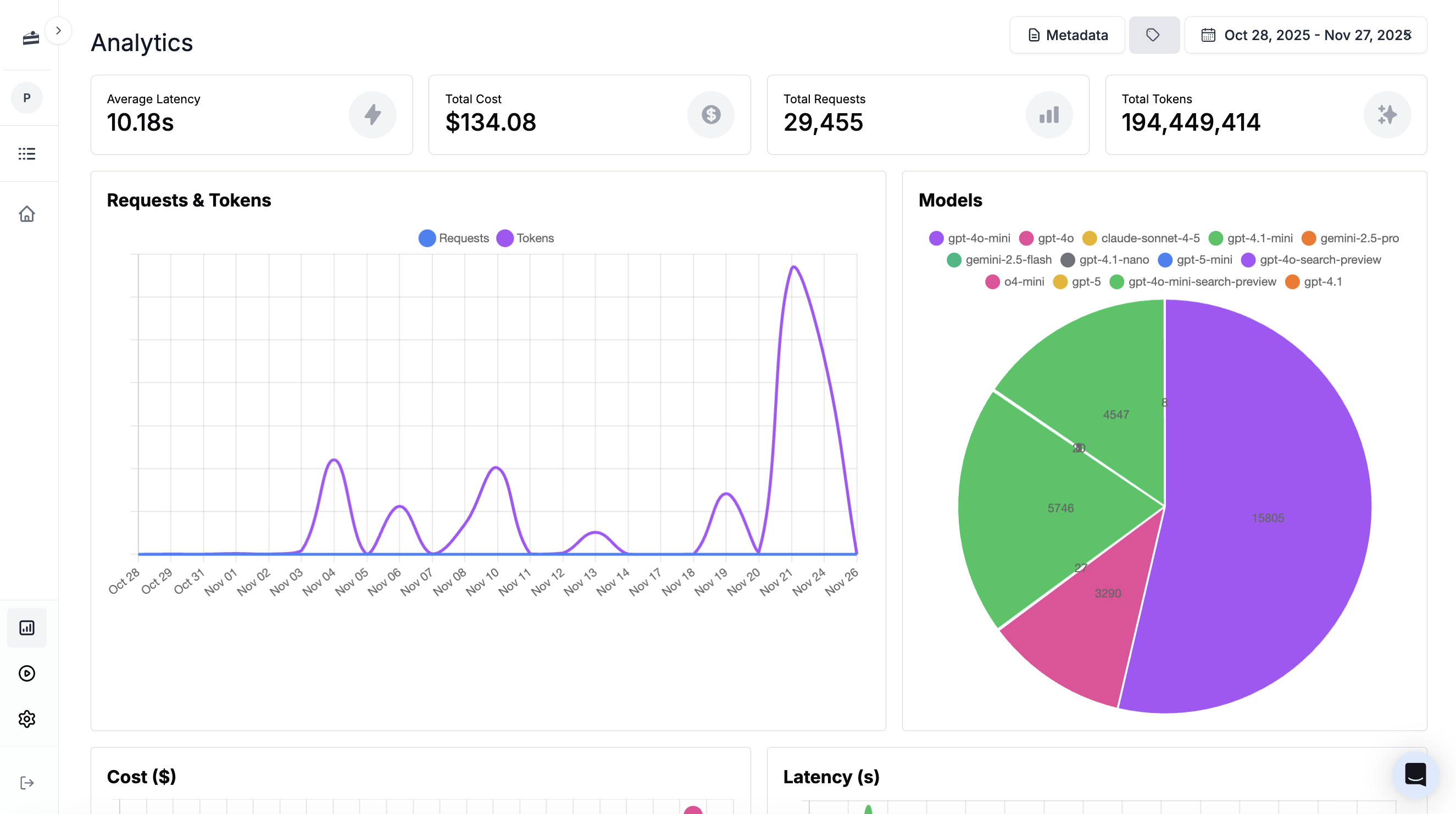This screenshot has width=1456, height=814.
Task: Select the Analytics bar-chart icon in sidebar
Action: pyautogui.click(x=26, y=627)
